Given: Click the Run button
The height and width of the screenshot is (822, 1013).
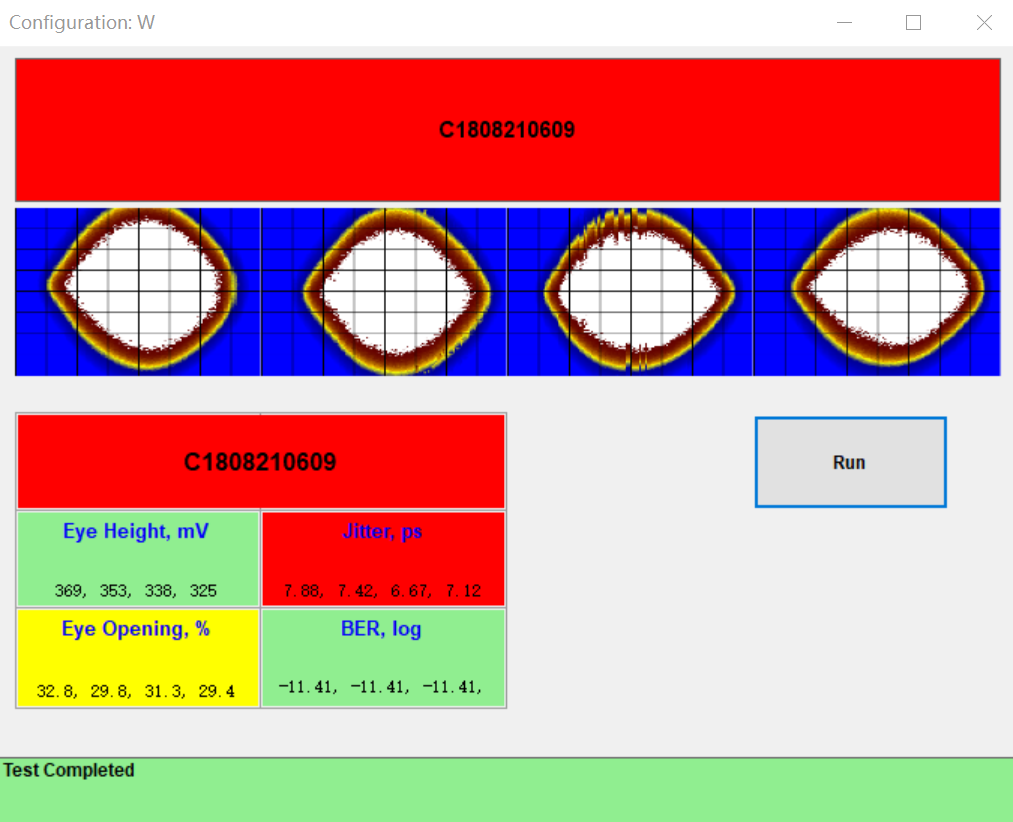Looking at the screenshot, I should point(849,462).
